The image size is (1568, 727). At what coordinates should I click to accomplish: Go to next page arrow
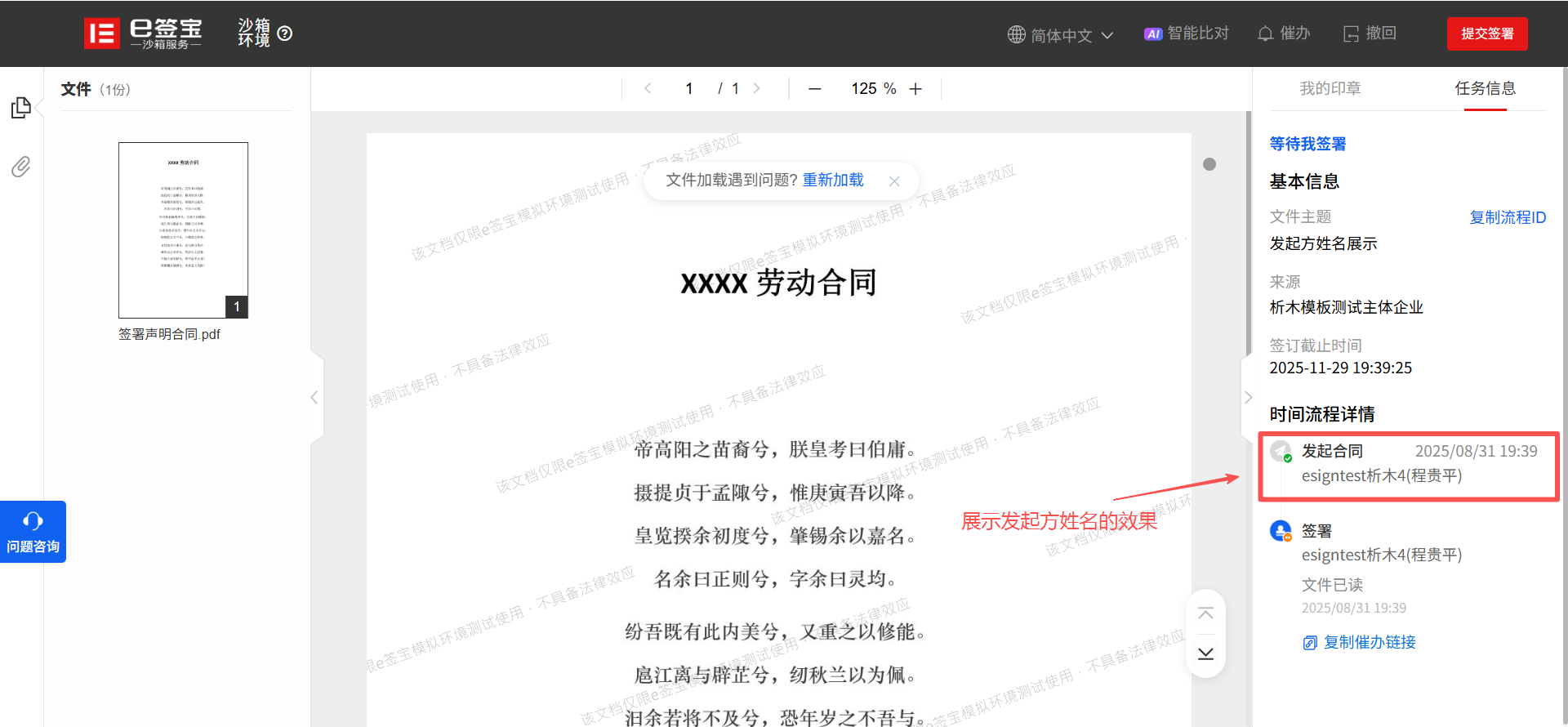757,88
